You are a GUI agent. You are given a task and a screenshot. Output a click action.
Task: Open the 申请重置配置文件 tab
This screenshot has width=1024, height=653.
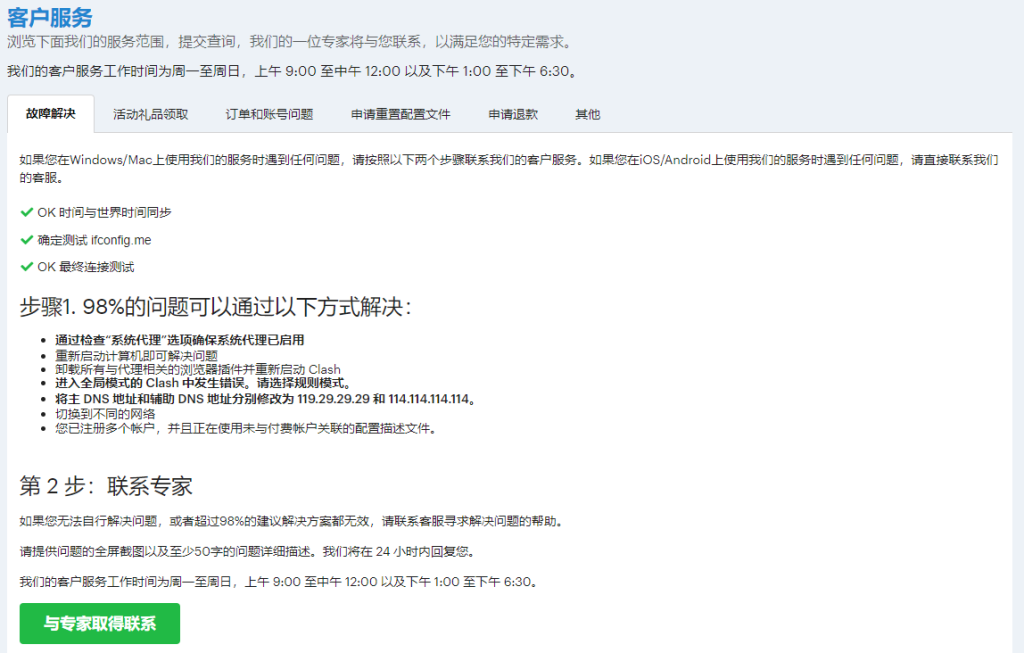click(x=400, y=114)
